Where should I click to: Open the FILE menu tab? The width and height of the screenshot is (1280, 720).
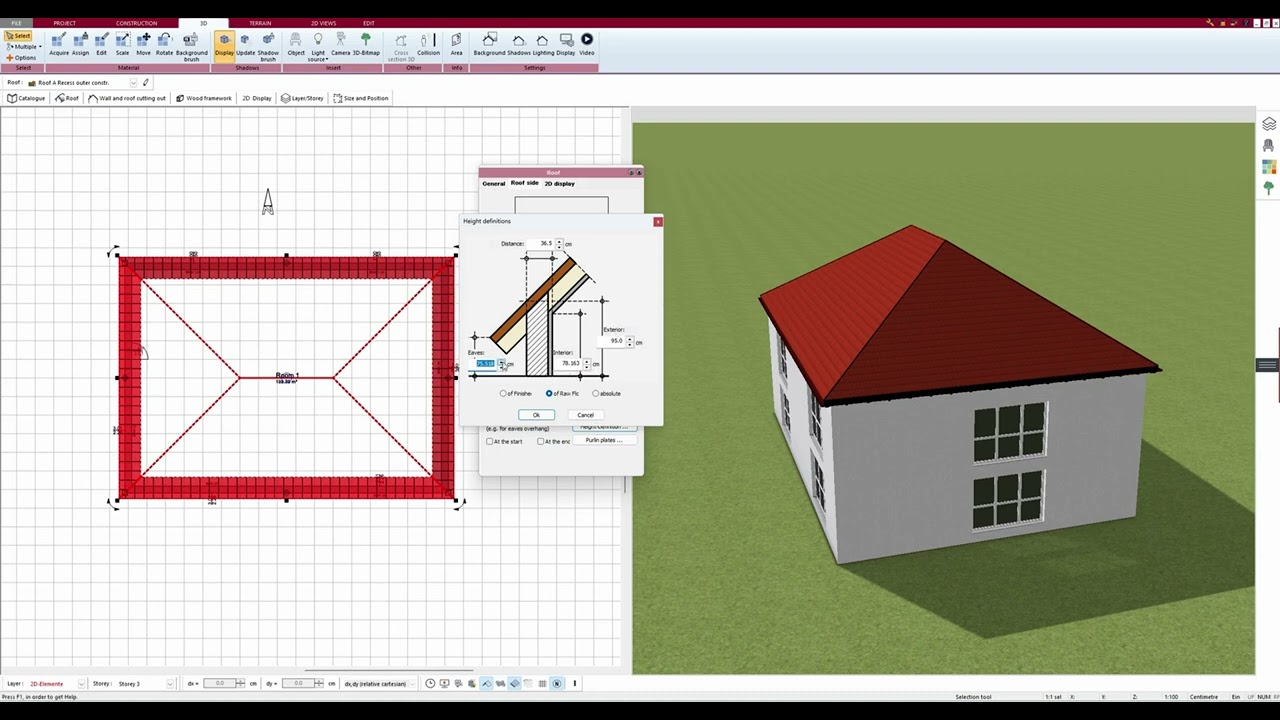[16, 23]
